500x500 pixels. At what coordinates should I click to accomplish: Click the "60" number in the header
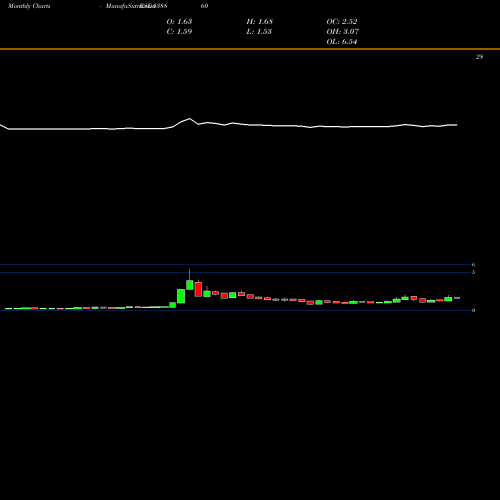[x=204, y=6]
